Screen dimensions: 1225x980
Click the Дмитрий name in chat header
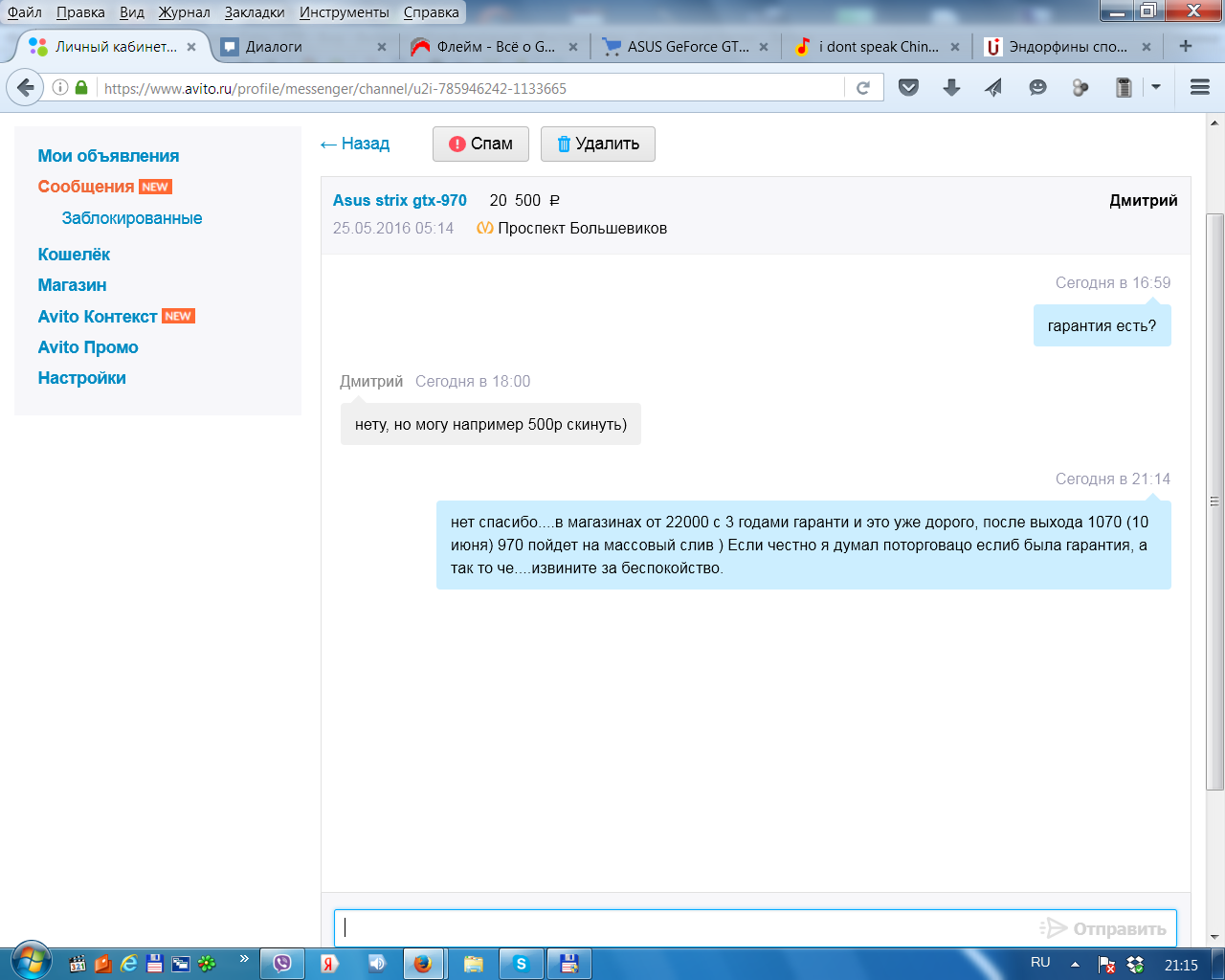1143,200
